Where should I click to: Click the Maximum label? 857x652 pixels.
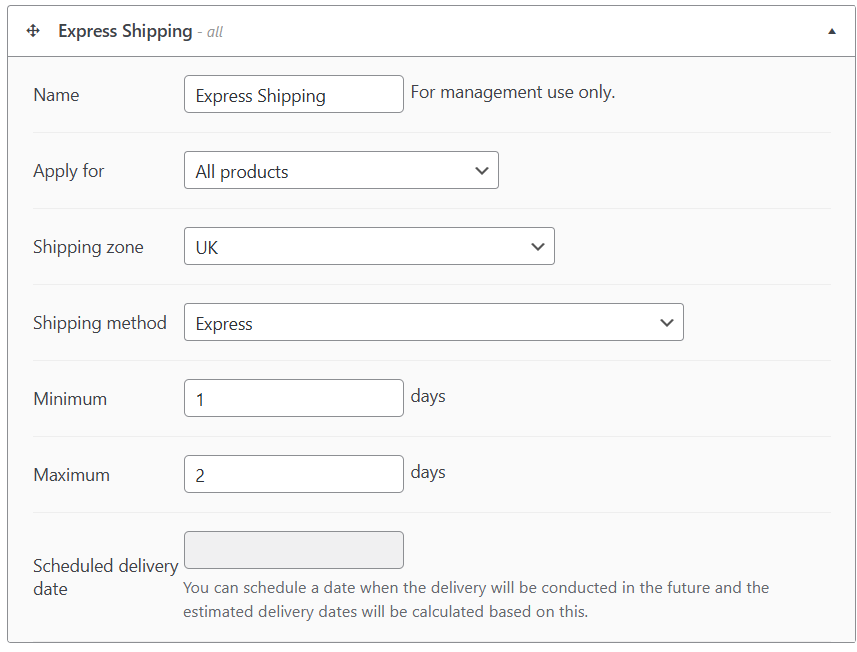click(x=72, y=475)
